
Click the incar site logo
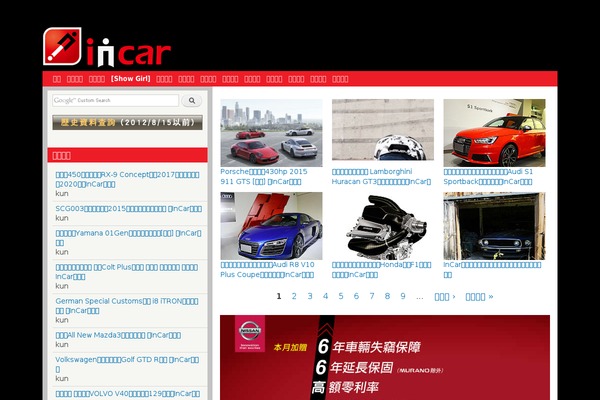click(x=107, y=47)
